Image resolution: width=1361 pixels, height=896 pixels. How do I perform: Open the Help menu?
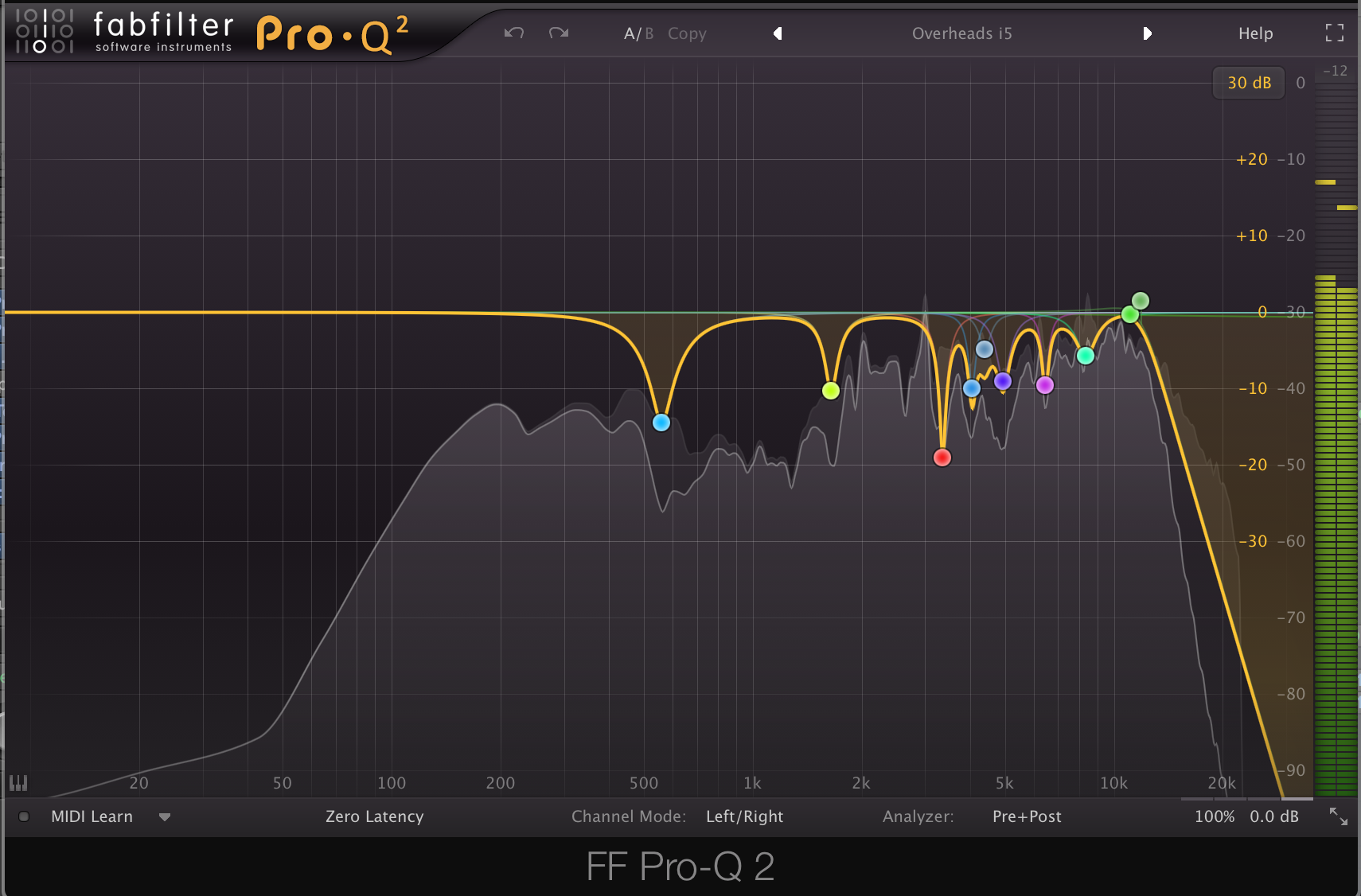[1255, 33]
